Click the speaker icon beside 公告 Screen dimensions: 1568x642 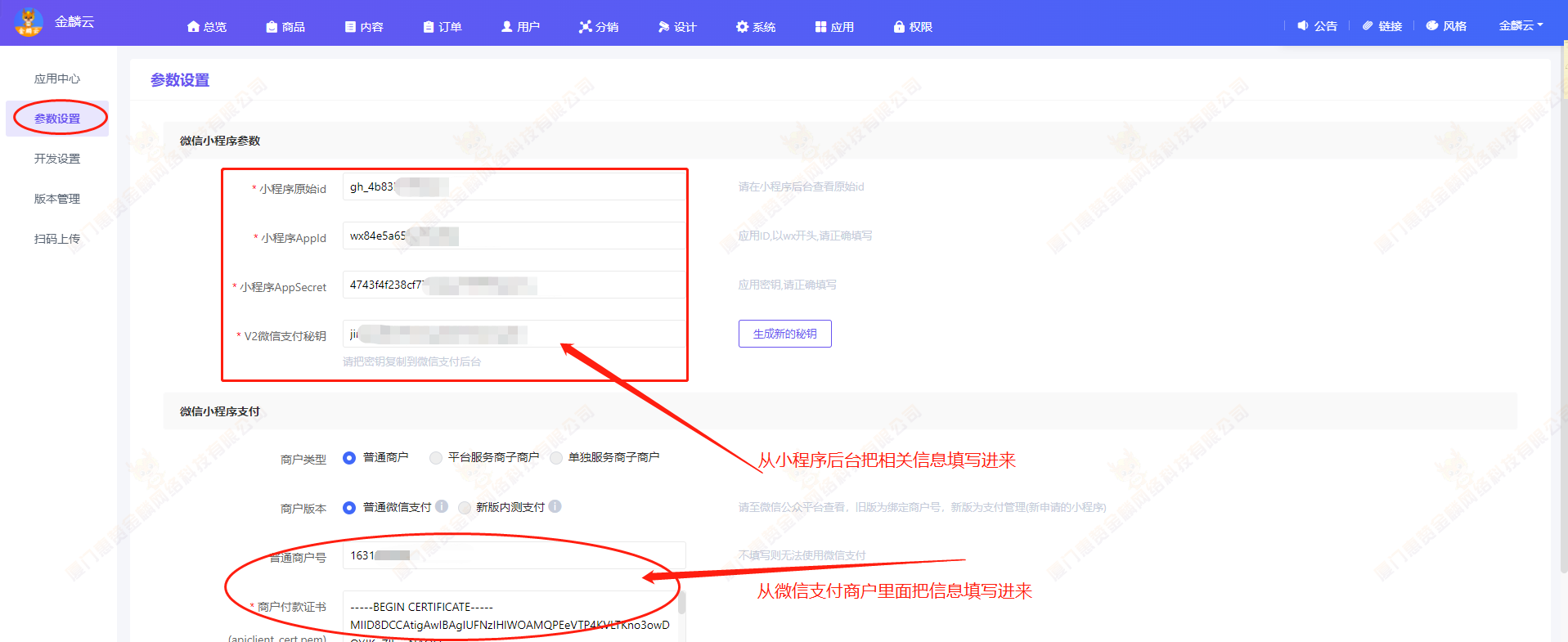coord(1303,25)
